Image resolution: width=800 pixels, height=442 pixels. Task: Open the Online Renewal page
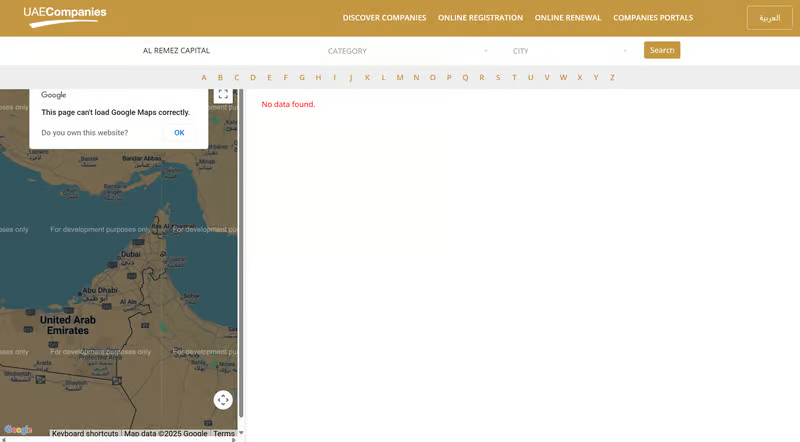pos(568,18)
